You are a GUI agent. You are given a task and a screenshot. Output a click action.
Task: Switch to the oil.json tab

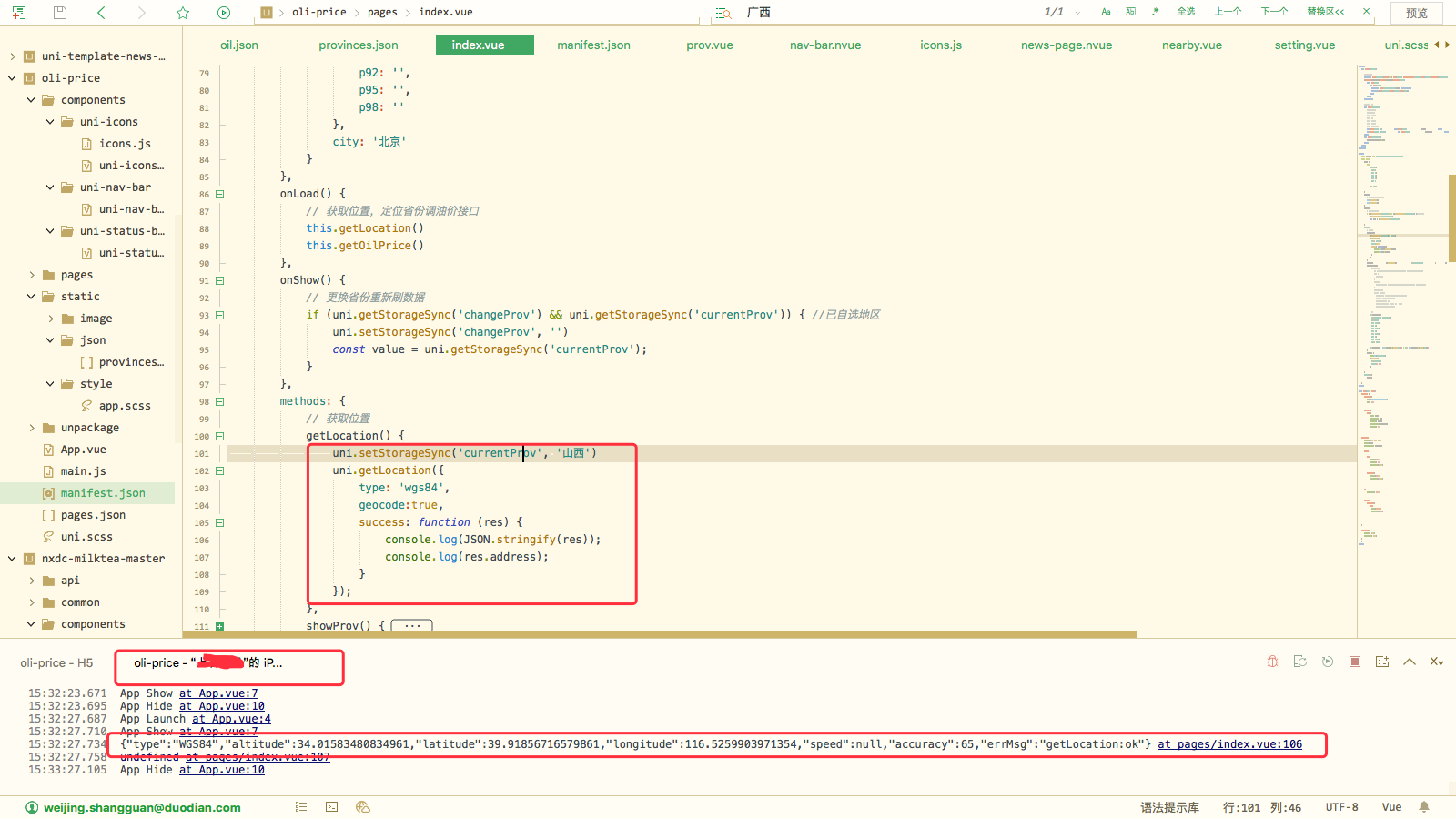tap(239, 45)
